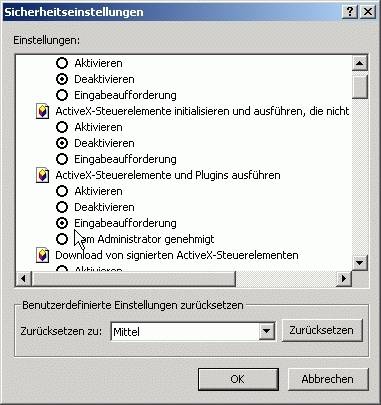Click the icon beside 'ActiveX-Steuerelemente und Plugins ausführen'

[x=42, y=175]
